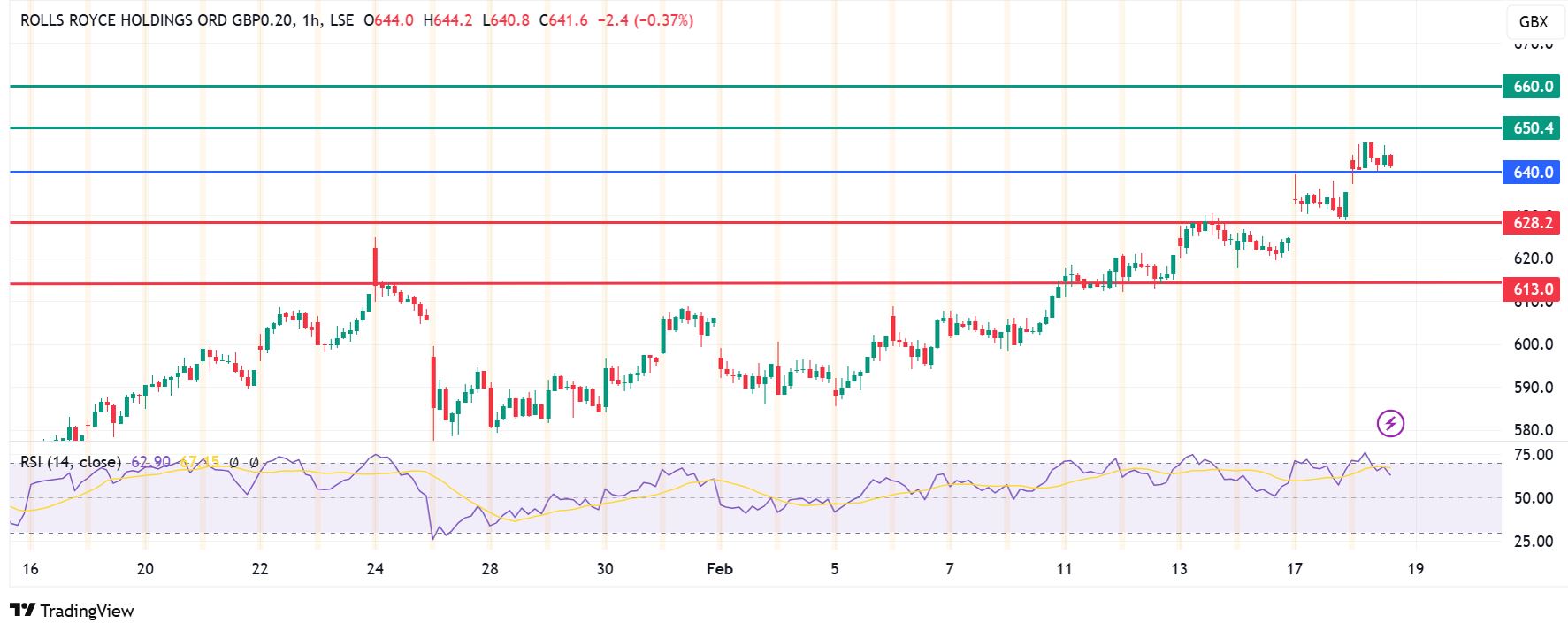Click the 590.0 price scale value
This screenshot has height=631, width=1568.
coord(1534,388)
